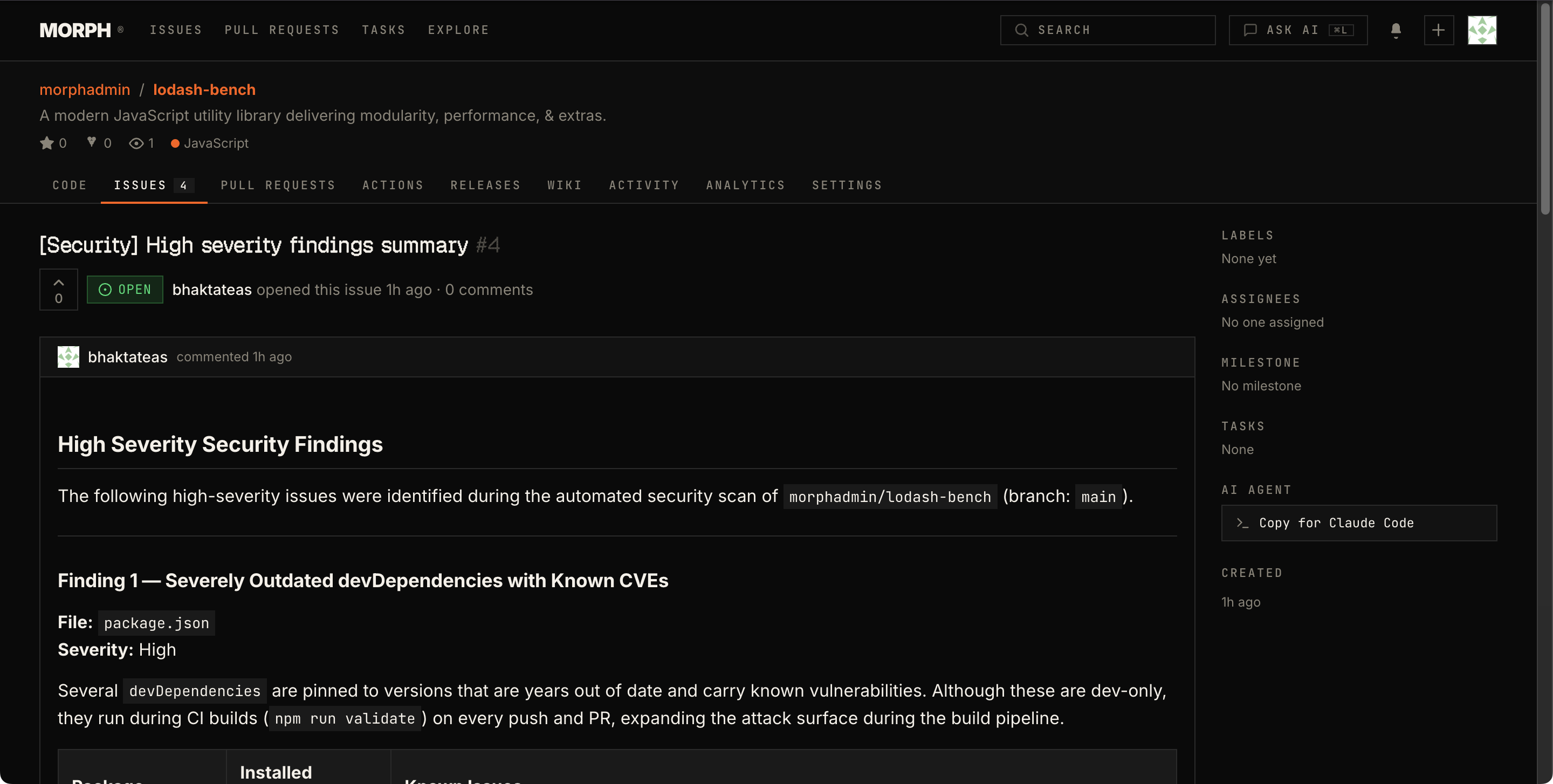Screen dimensions: 1553x784
Task: Open bhaktateas's profile from the issue header
Action: tap(211, 290)
